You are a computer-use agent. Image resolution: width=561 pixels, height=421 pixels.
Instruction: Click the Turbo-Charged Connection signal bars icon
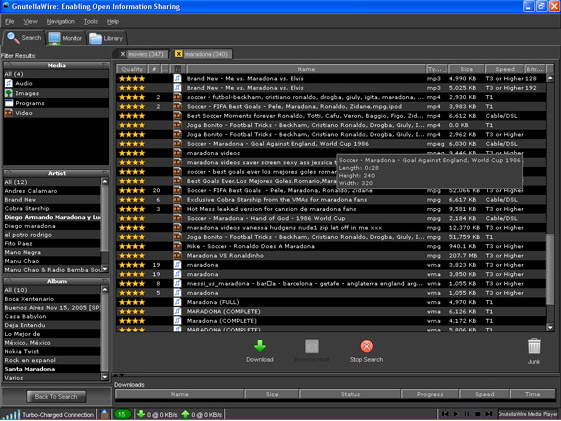[x=12, y=415]
